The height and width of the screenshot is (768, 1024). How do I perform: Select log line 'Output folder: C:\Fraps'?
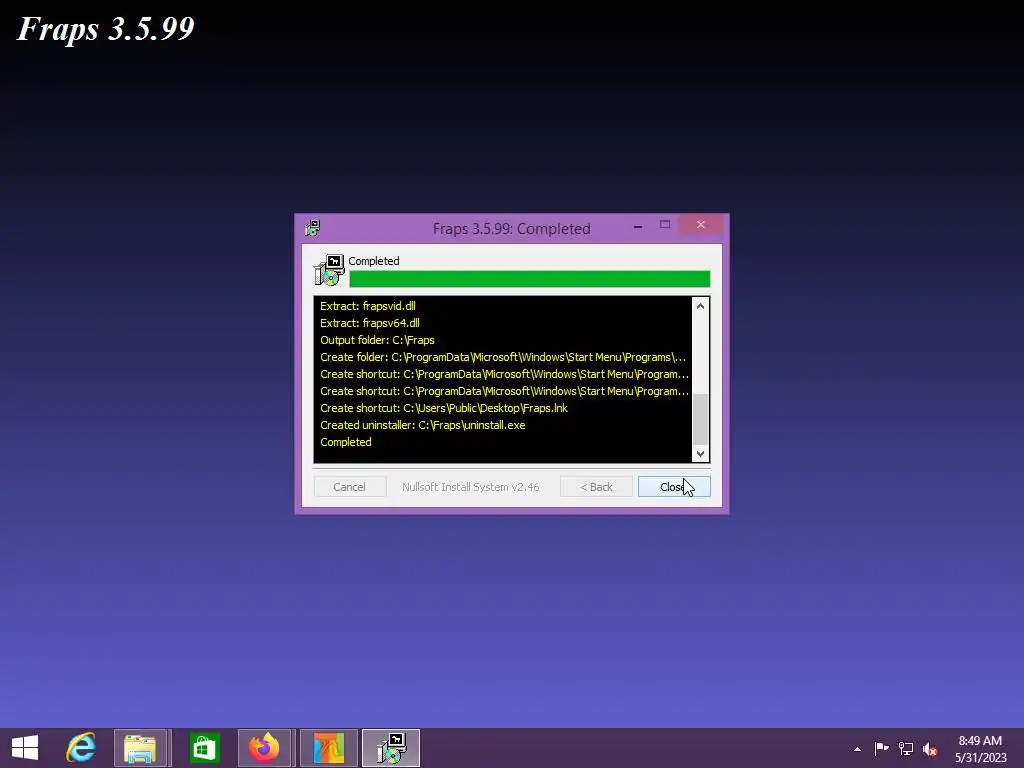coord(377,340)
